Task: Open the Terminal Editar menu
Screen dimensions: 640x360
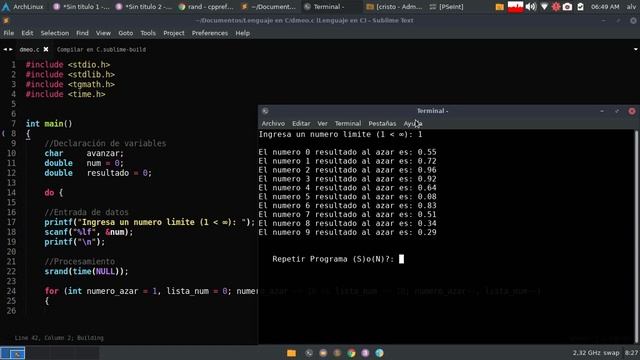Action: point(301,123)
